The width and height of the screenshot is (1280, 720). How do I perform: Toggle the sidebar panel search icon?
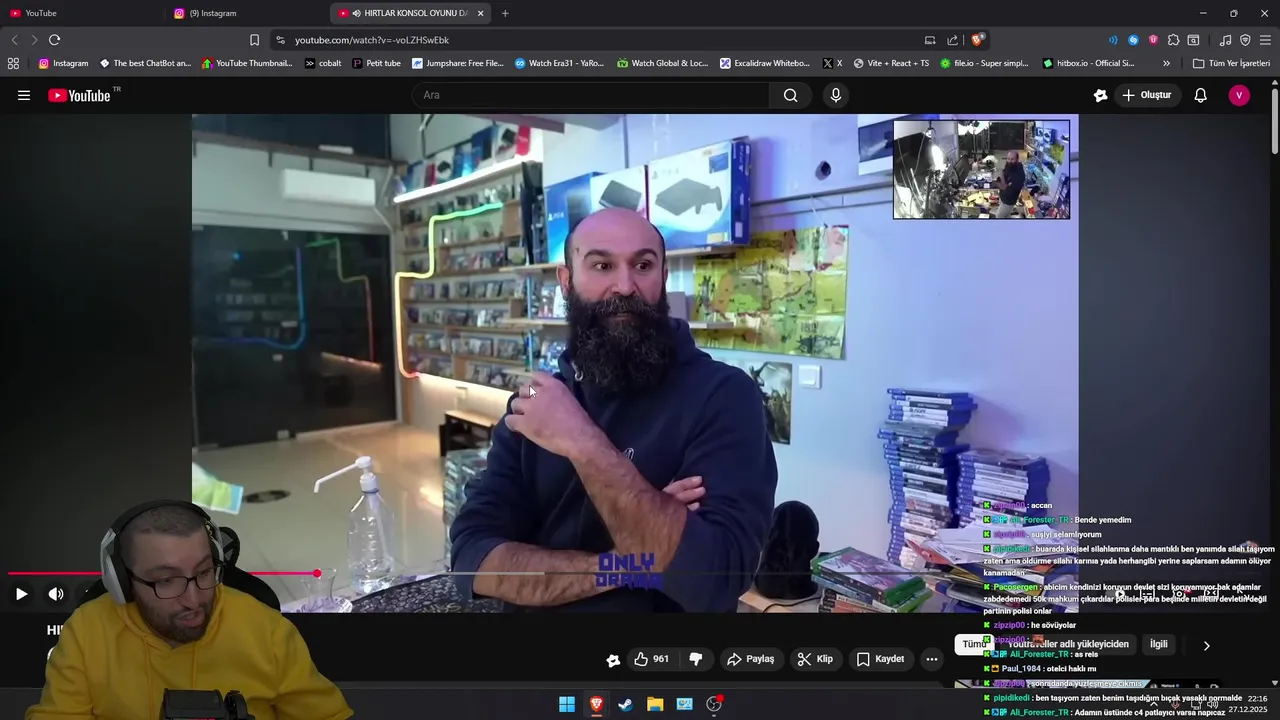[1193, 40]
